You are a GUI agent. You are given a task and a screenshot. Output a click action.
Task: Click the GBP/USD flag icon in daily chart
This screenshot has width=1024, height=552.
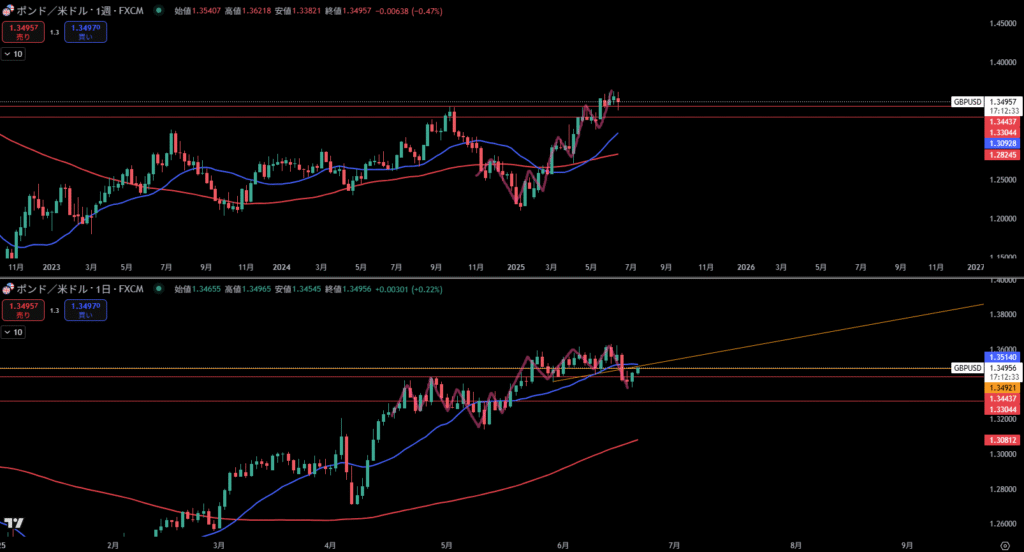click(8, 289)
